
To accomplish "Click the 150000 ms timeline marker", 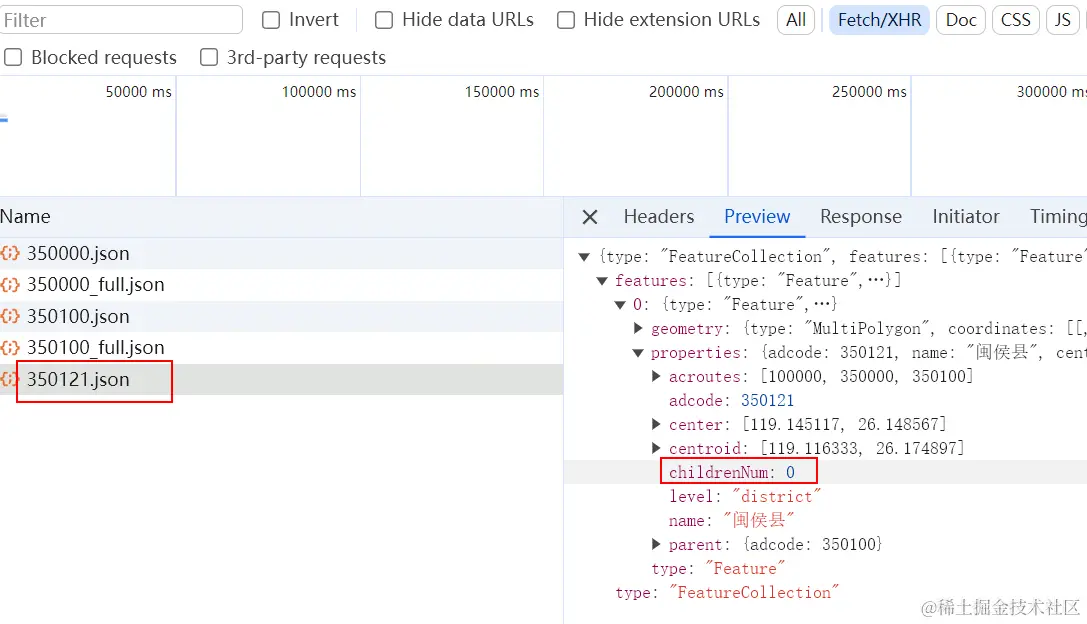I will point(501,92).
